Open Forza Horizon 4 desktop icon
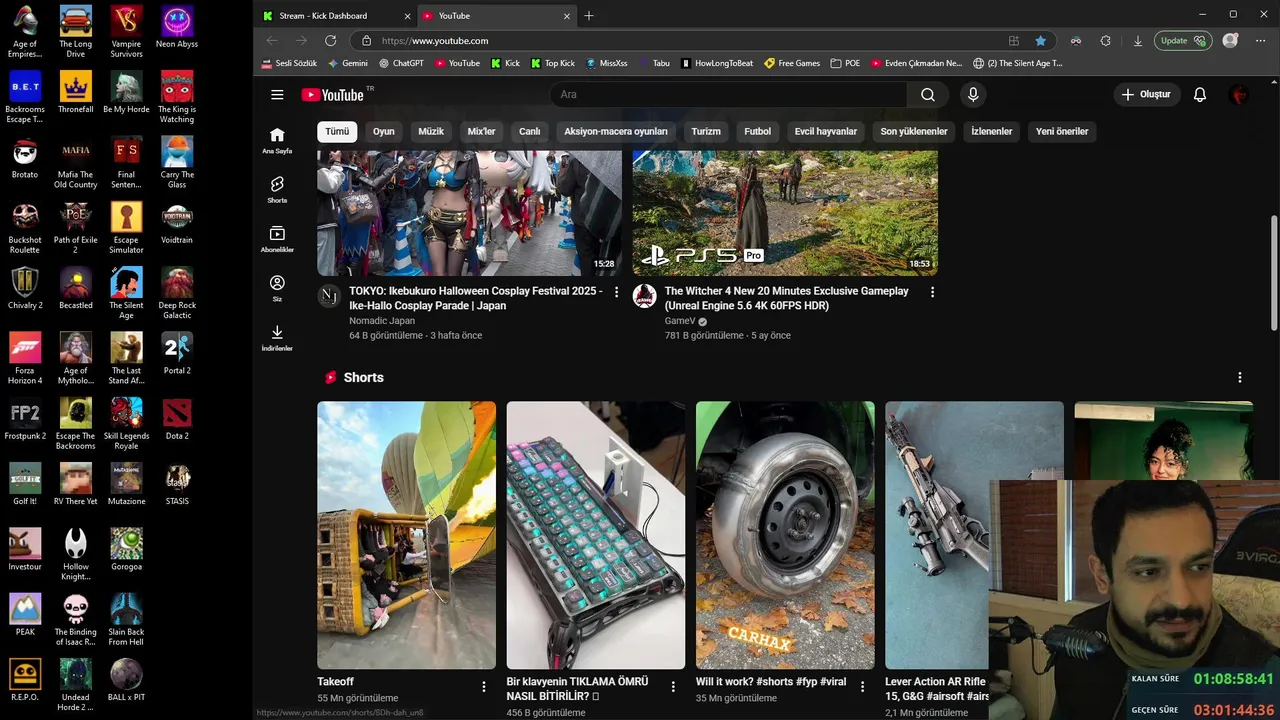The width and height of the screenshot is (1280, 720). (x=25, y=358)
